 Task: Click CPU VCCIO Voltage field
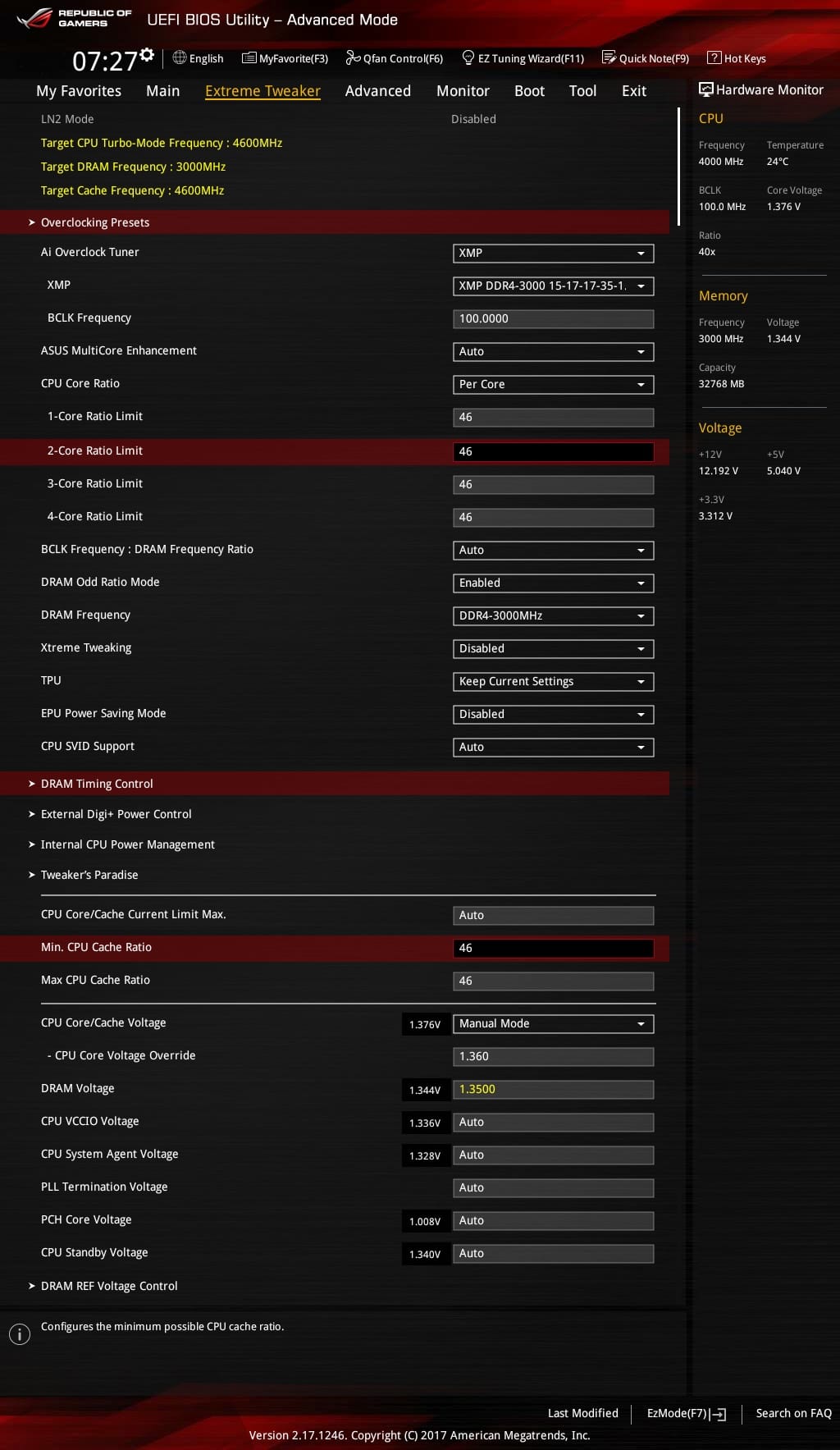pyautogui.click(x=554, y=1122)
